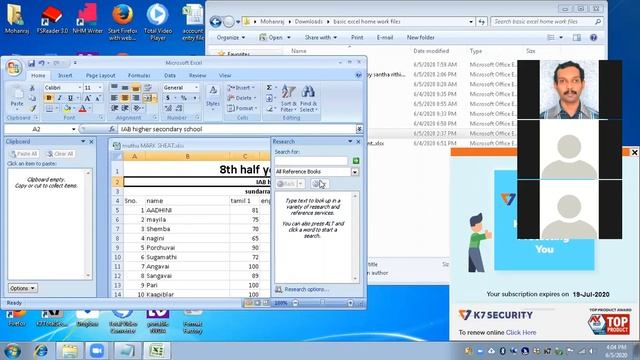
Task: Open clipboard pane Options dropdown
Action: coord(22,288)
